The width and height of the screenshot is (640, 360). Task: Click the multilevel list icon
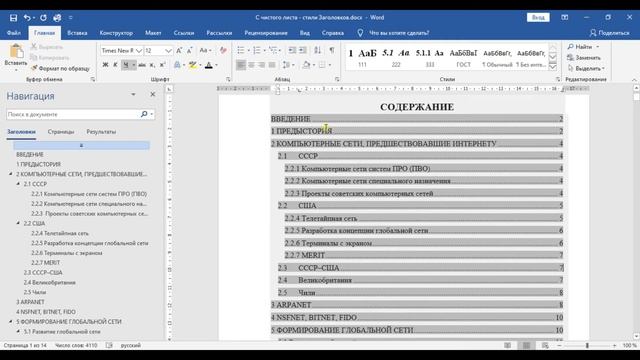pyautogui.click(x=272, y=50)
